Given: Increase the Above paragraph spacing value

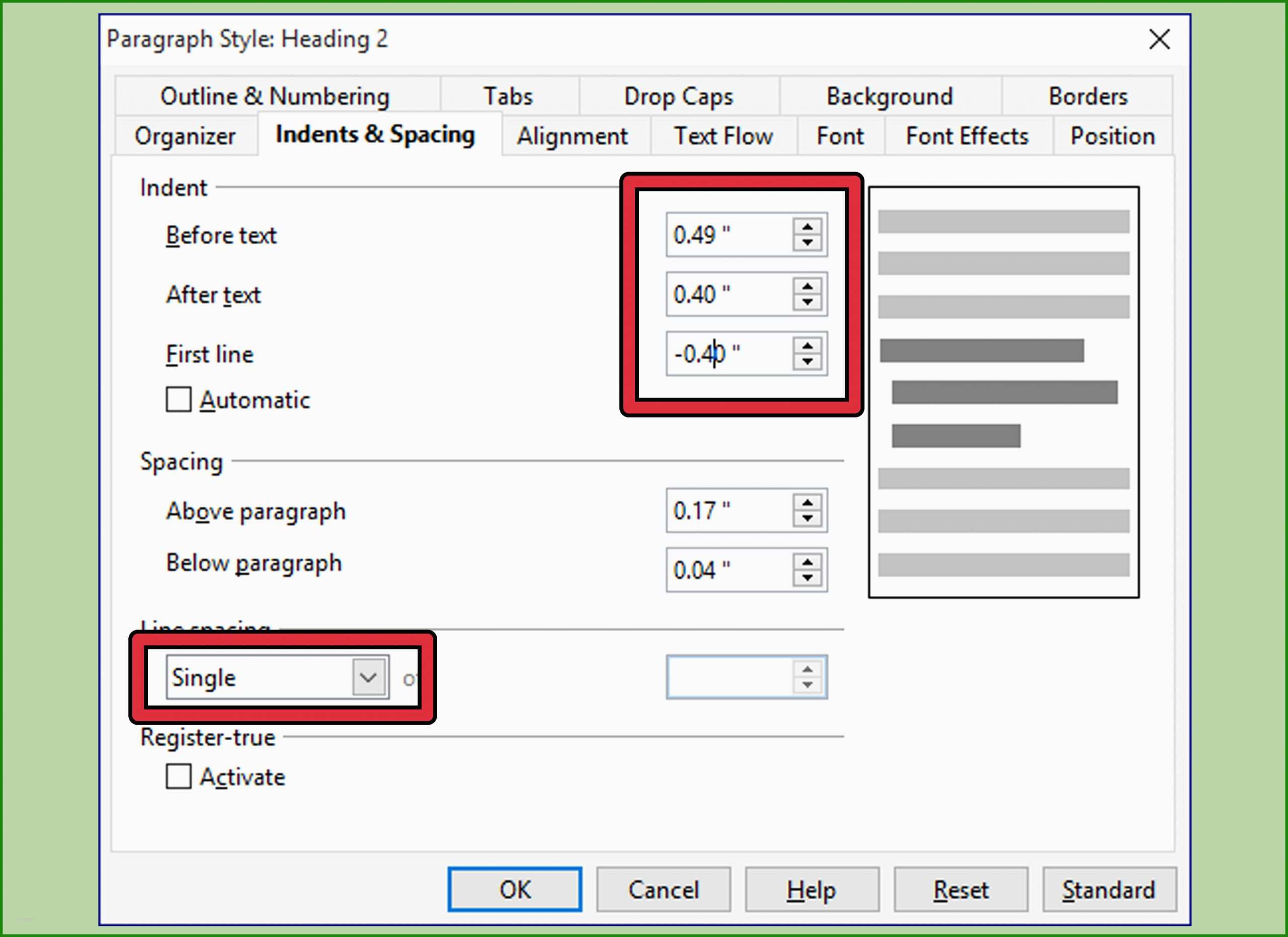Looking at the screenshot, I should coord(807,503).
